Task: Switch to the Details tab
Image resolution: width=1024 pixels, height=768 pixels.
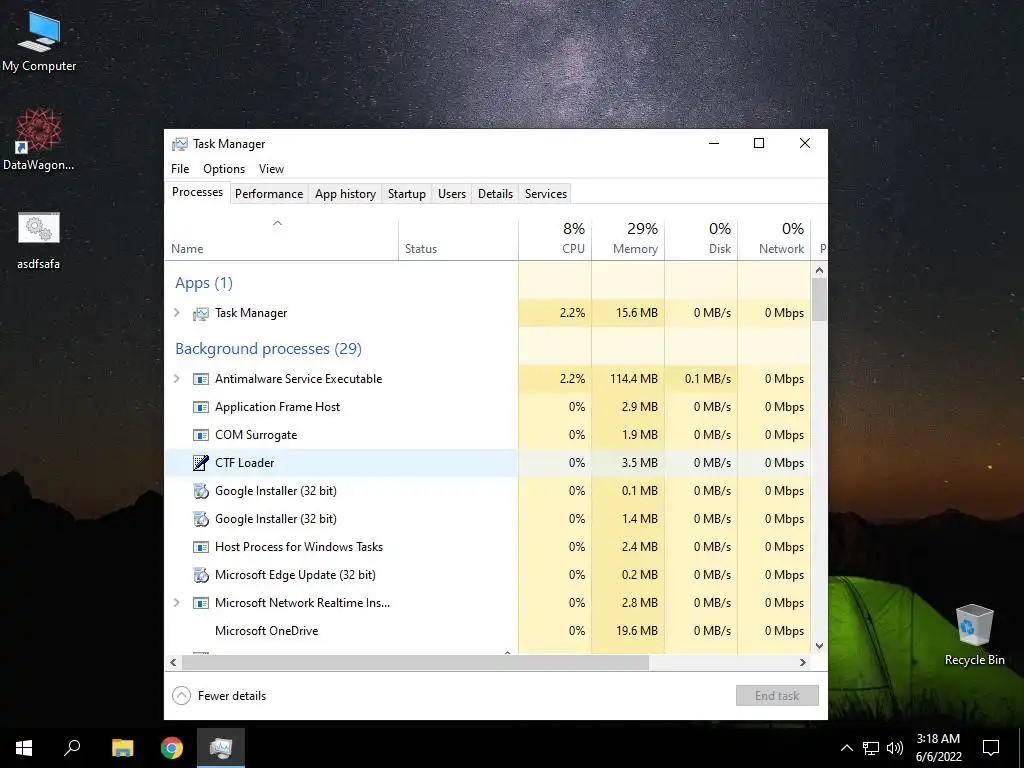Action: (495, 194)
